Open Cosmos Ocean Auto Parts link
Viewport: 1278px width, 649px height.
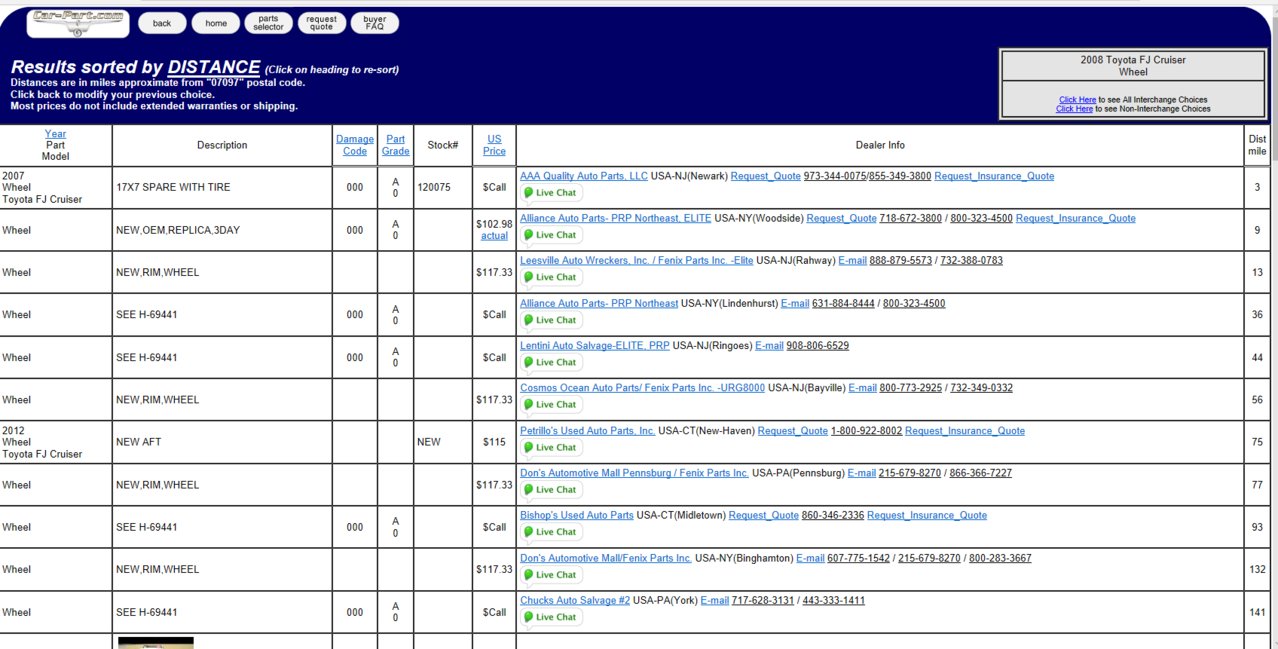click(x=642, y=387)
